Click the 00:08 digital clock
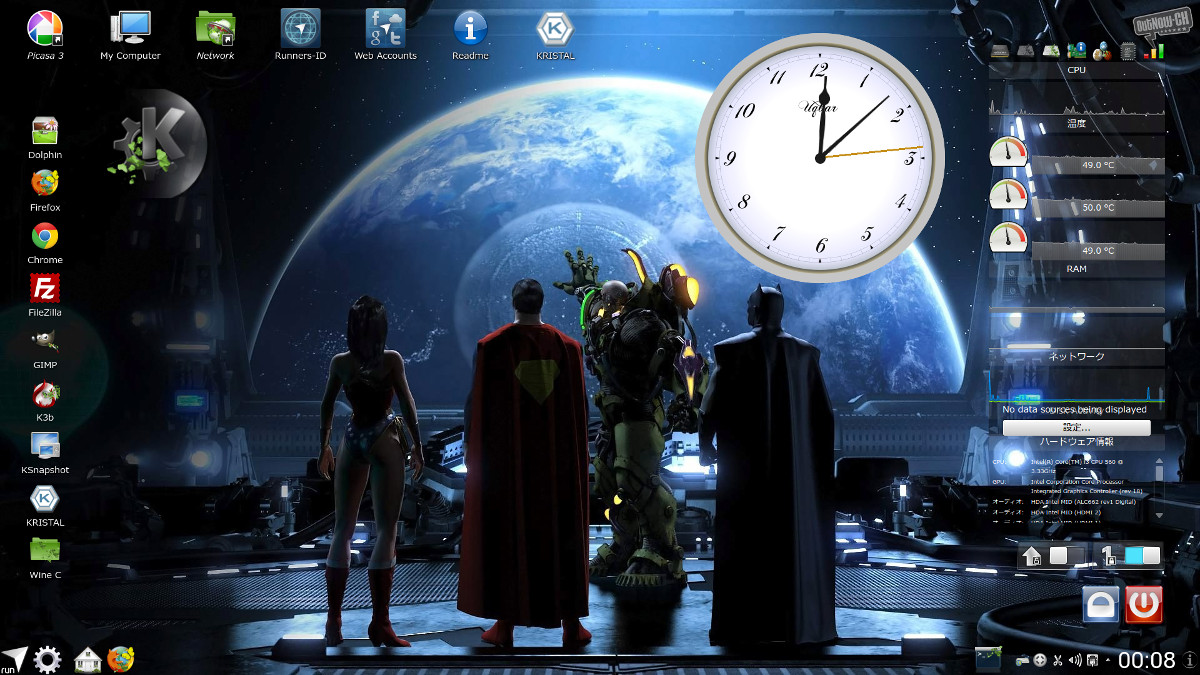 tap(1147, 660)
